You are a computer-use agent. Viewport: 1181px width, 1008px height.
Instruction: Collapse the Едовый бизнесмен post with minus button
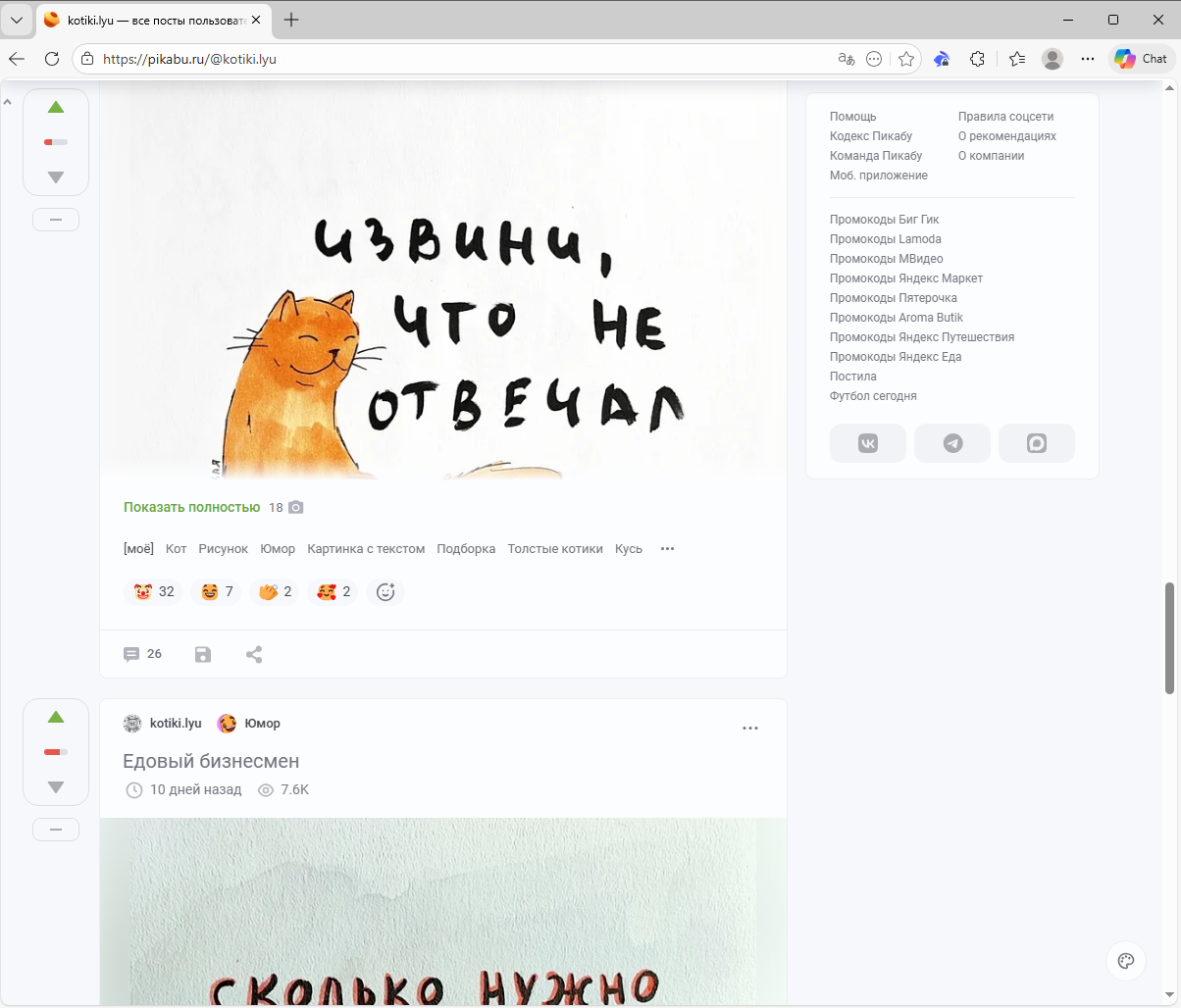point(56,831)
